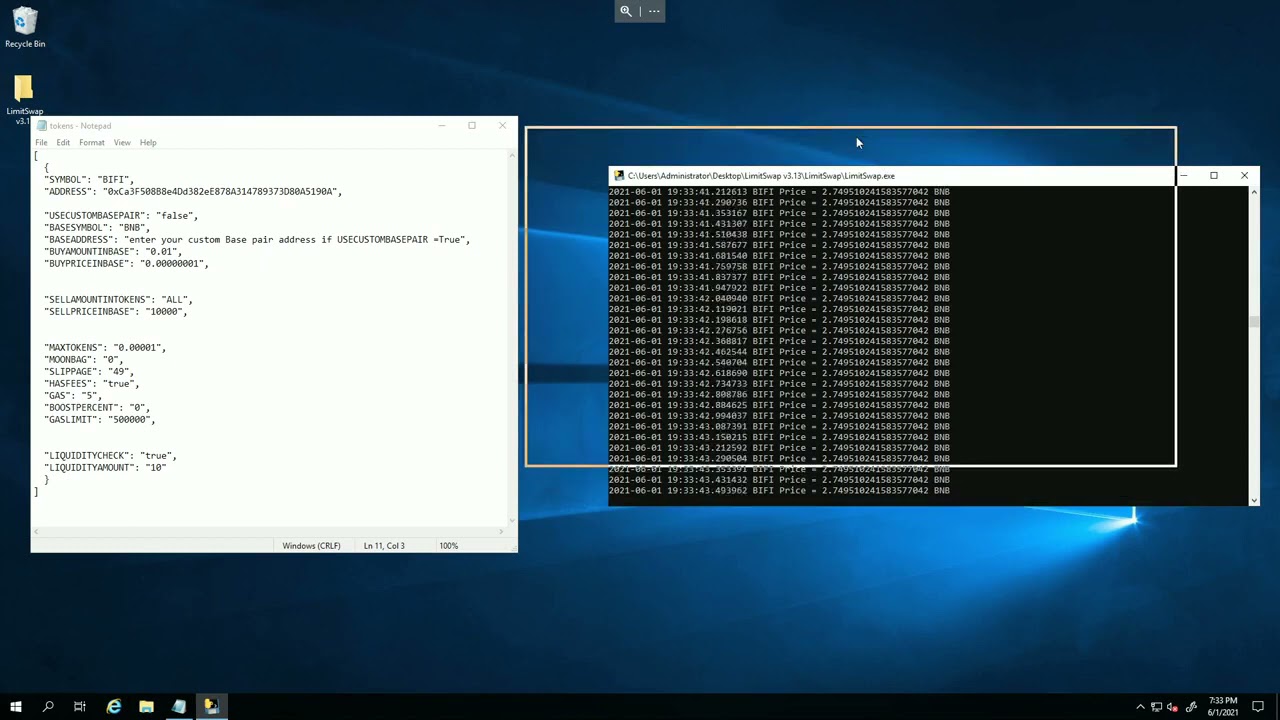
Task: Click the LimitSwap.exe path in console title
Action: (x=761, y=176)
